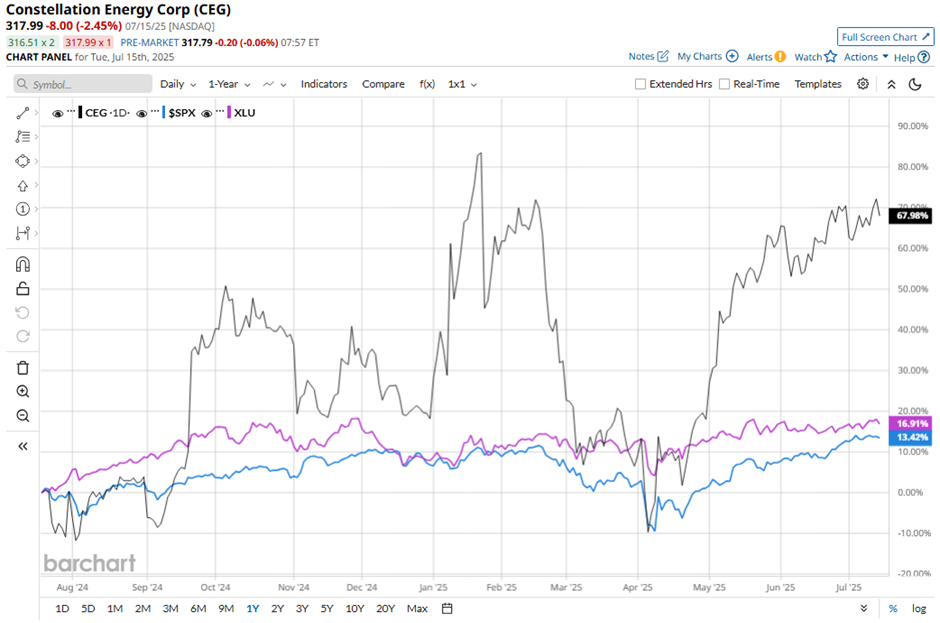Viewport: 940px width, 623px height.
Task: Open XLU series options menu
Action: (x=220, y=111)
